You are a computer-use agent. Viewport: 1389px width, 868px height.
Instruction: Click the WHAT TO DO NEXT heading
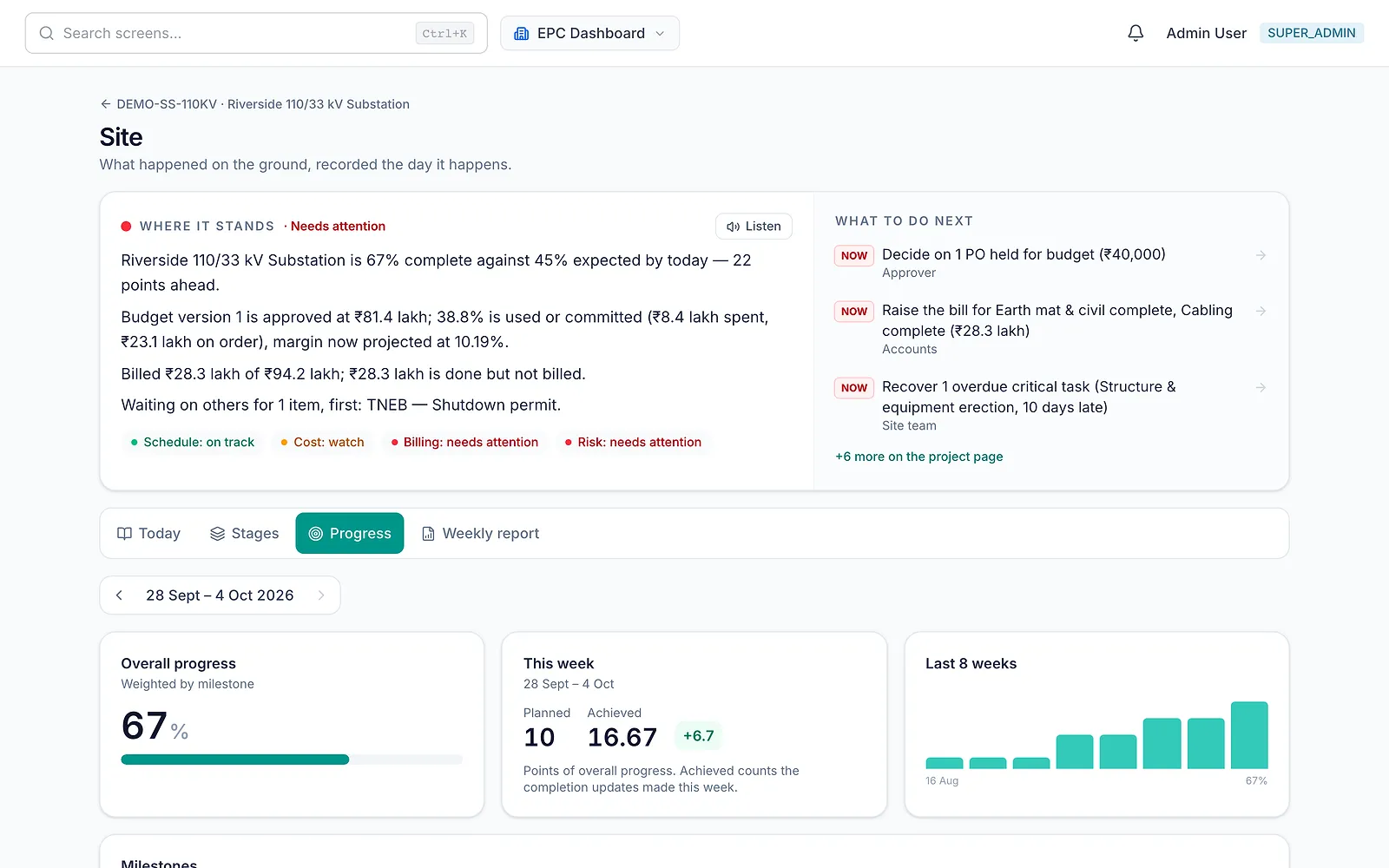(x=904, y=221)
